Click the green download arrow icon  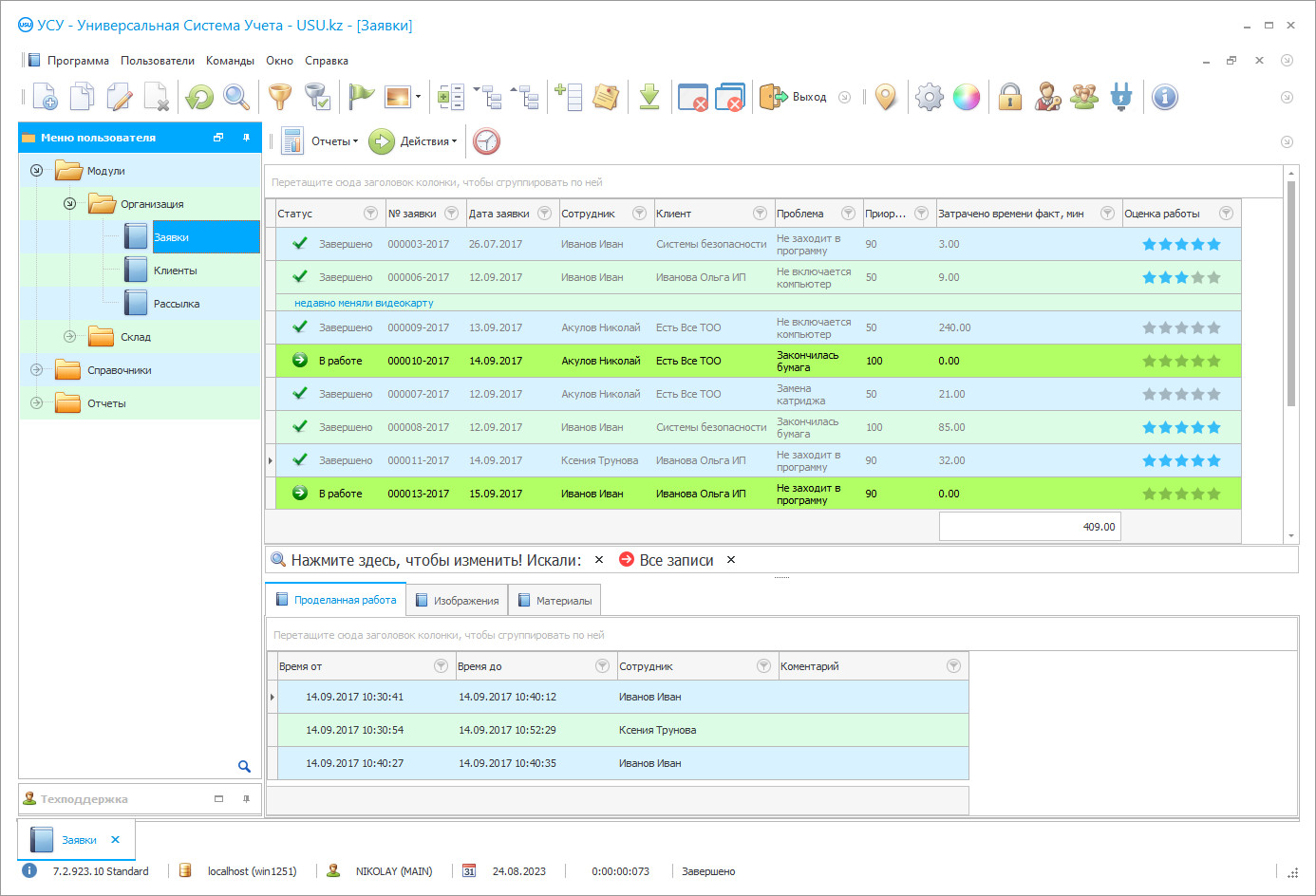(x=649, y=97)
